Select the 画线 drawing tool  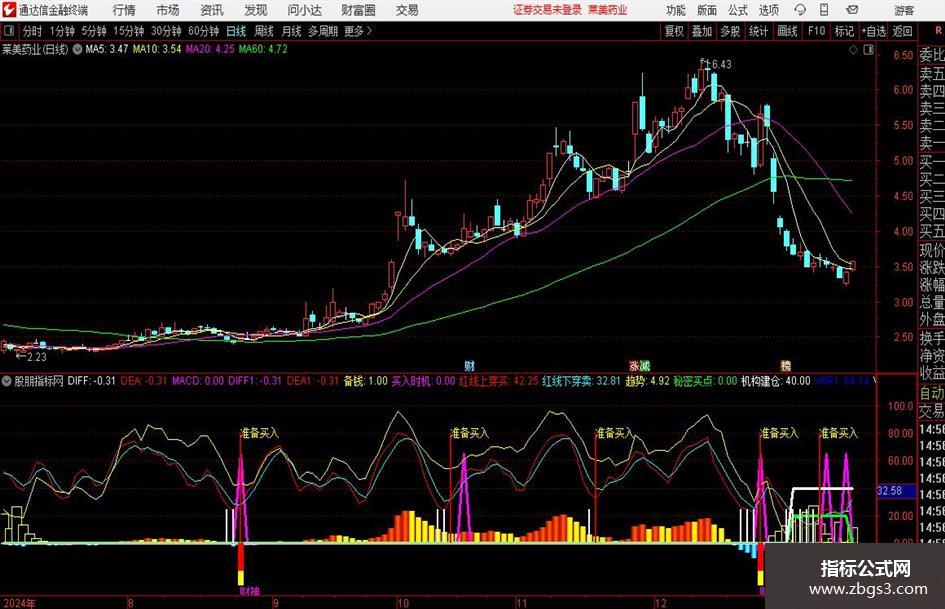(x=787, y=31)
